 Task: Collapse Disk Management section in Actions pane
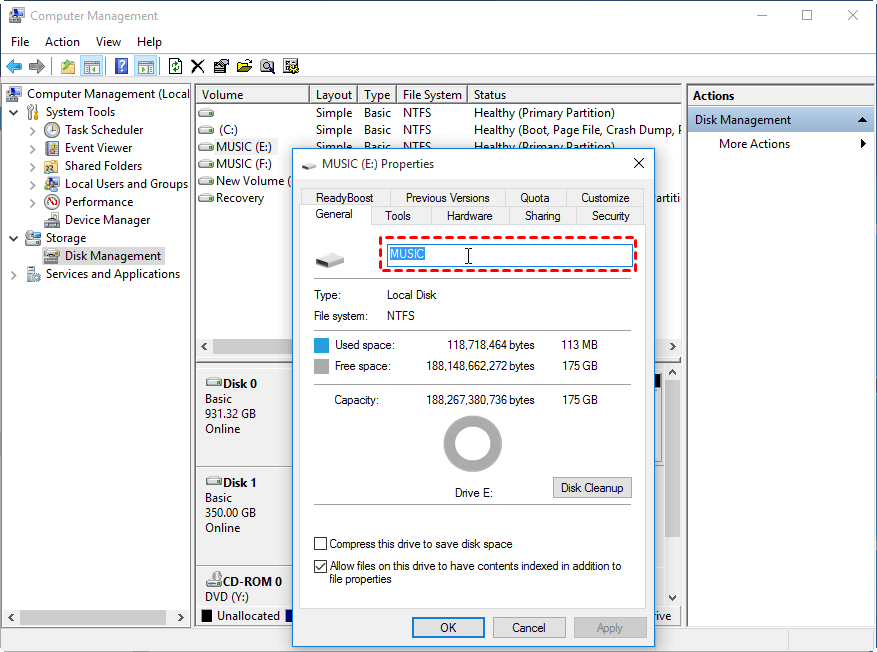[862, 120]
